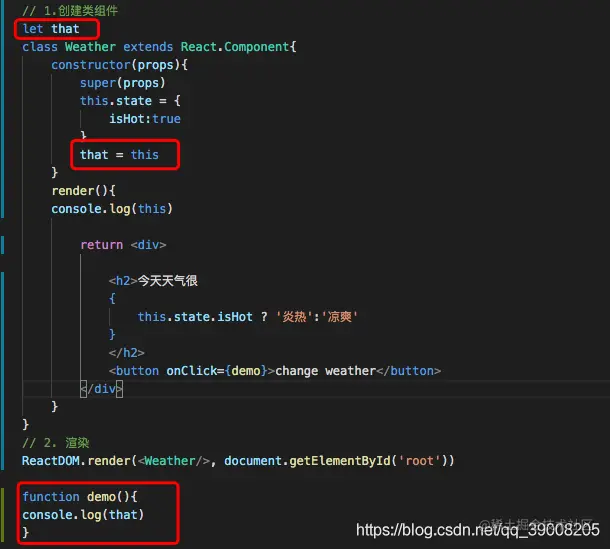
Task: Click the 'function demo(){' line
Action: [x=80, y=496]
